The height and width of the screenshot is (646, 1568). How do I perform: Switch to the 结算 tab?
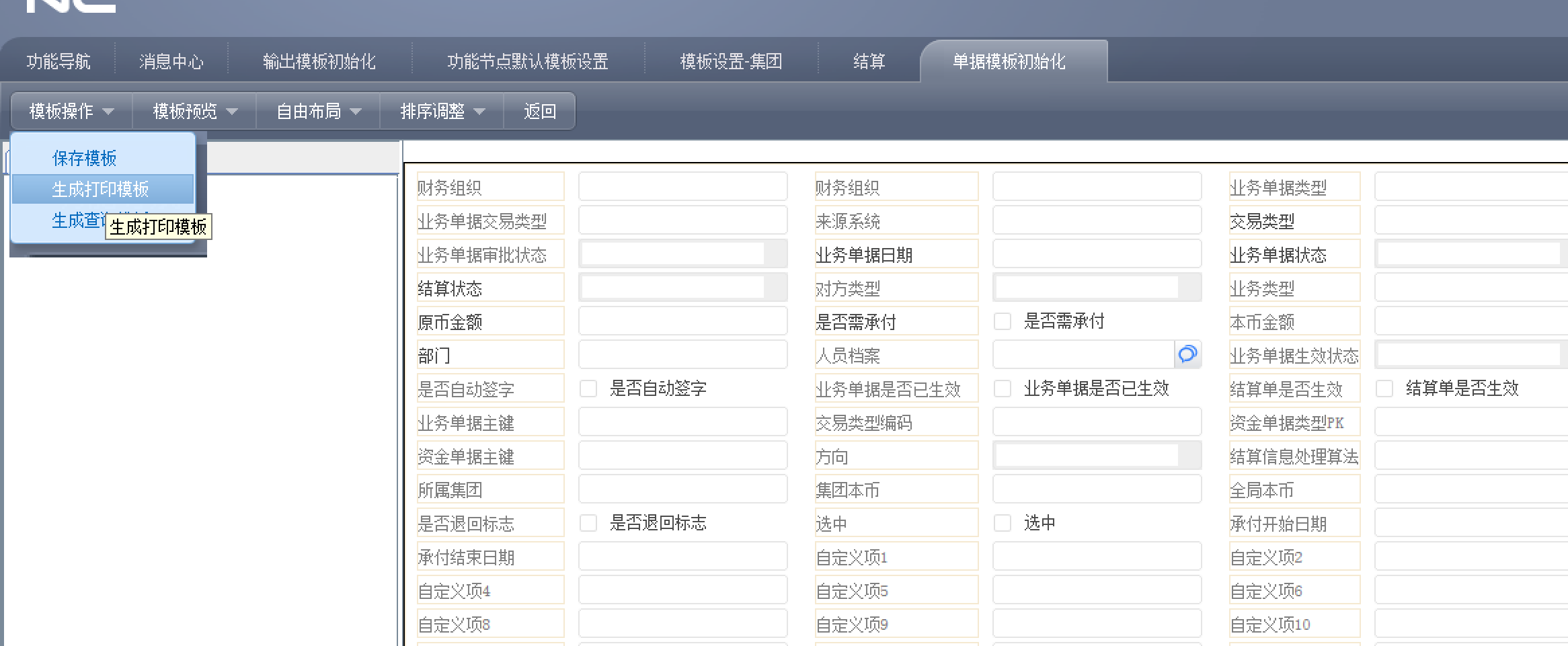(x=869, y=62)
